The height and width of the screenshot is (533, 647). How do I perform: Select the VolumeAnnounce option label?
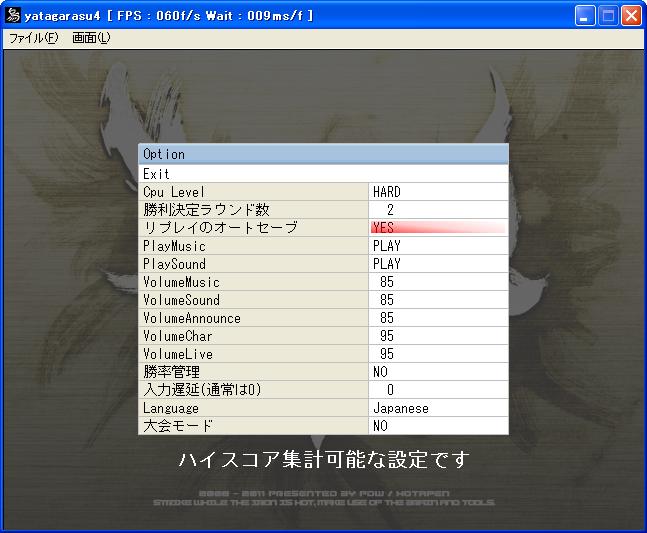253,318
